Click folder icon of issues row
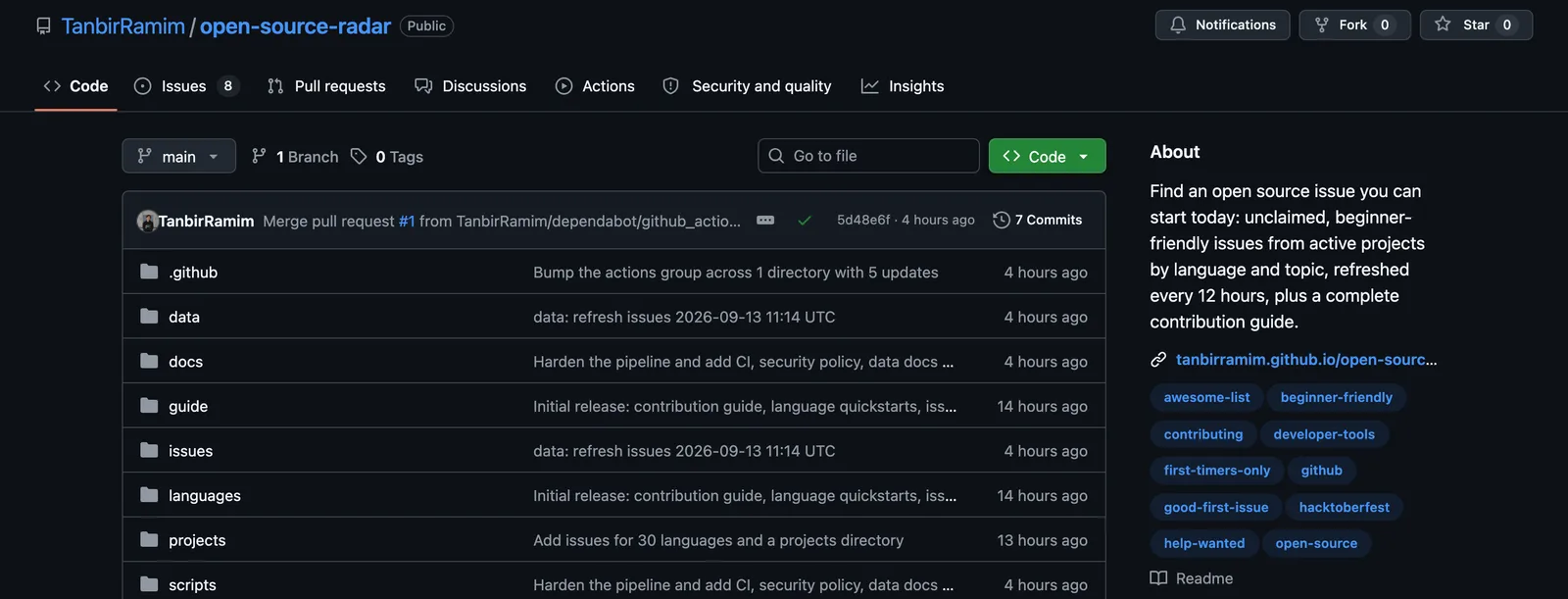The height and width of the screenshot is (599, 1568). pyautogui.click(x=149, y=450)
